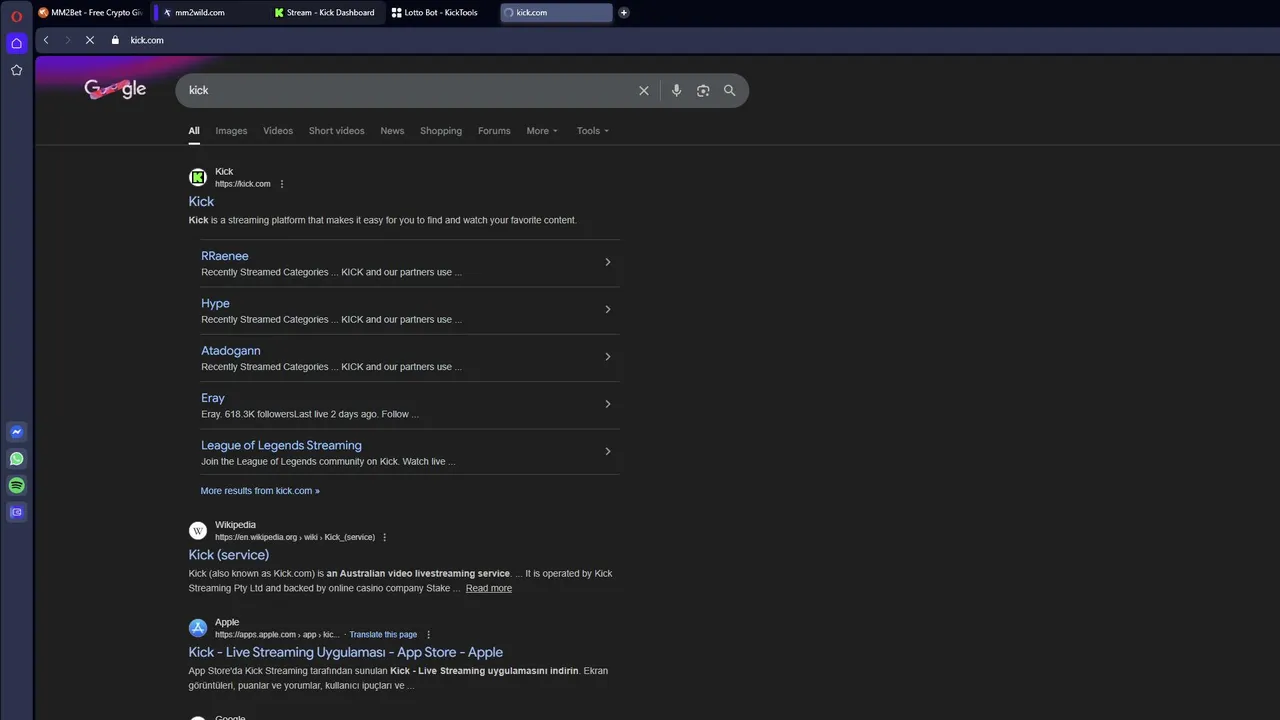Click the magnifier search icon
This screenshot has height=720, width=1280.
(x=729, y=90)
